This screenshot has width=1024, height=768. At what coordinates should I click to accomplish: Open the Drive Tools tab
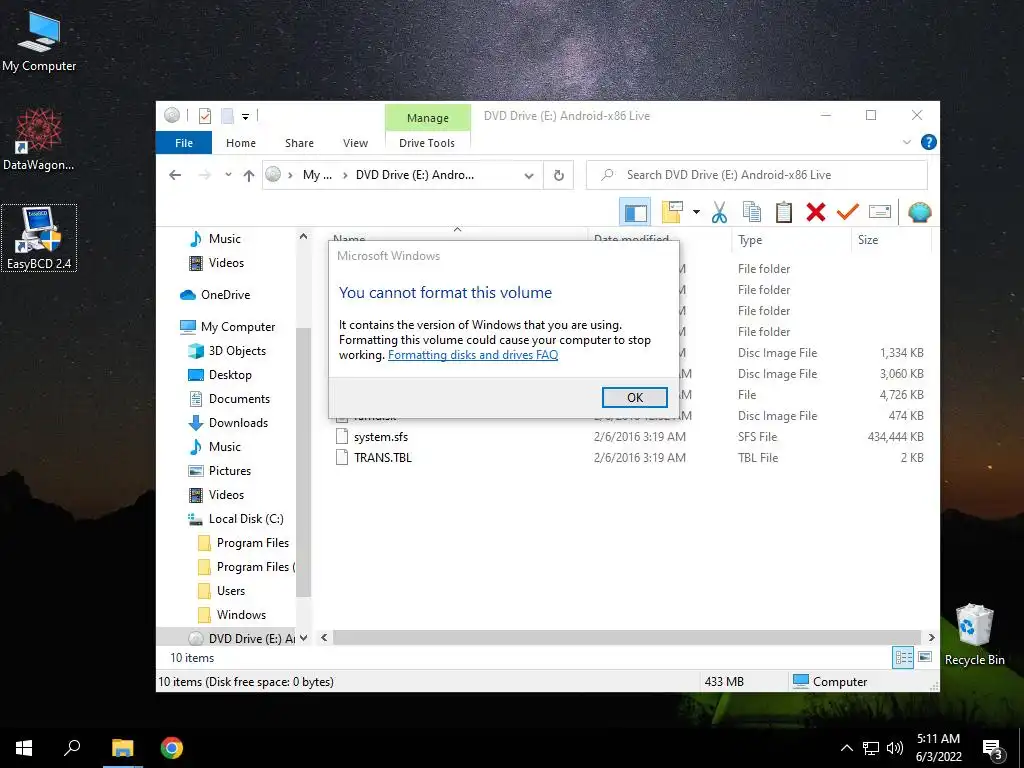[x=426, y=143]
